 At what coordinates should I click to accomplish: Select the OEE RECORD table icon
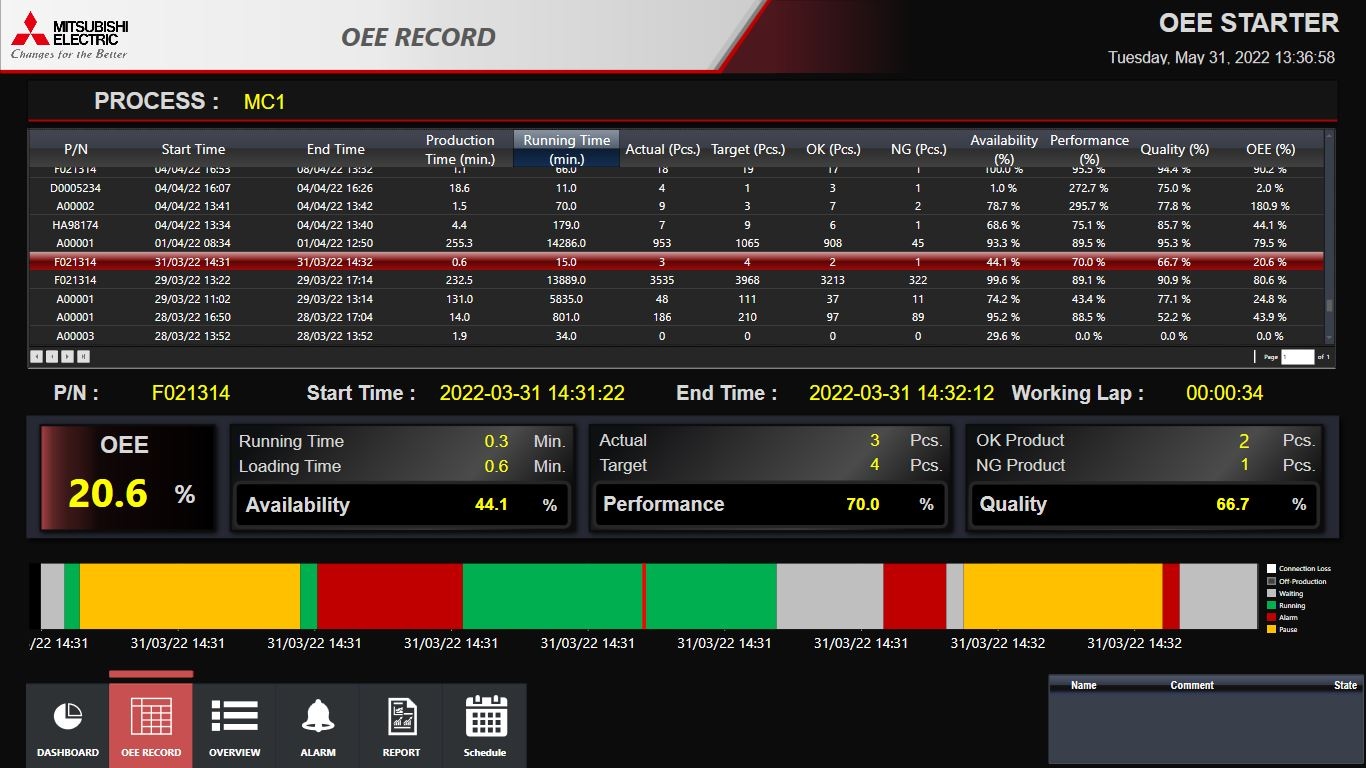click(150, 725)
